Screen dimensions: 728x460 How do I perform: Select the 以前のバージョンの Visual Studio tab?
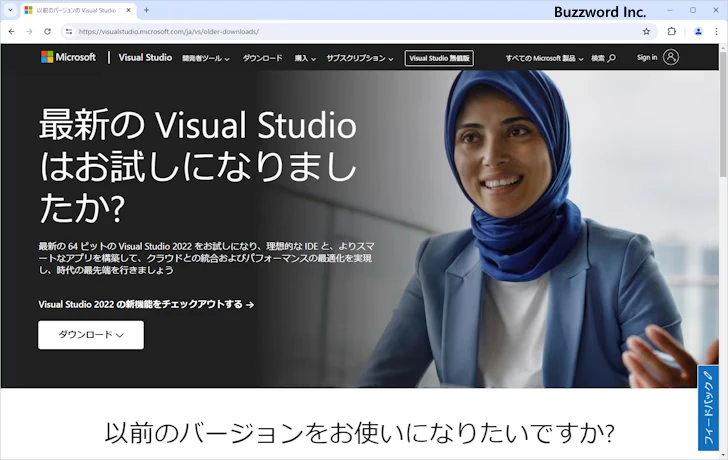pos(78,10)
